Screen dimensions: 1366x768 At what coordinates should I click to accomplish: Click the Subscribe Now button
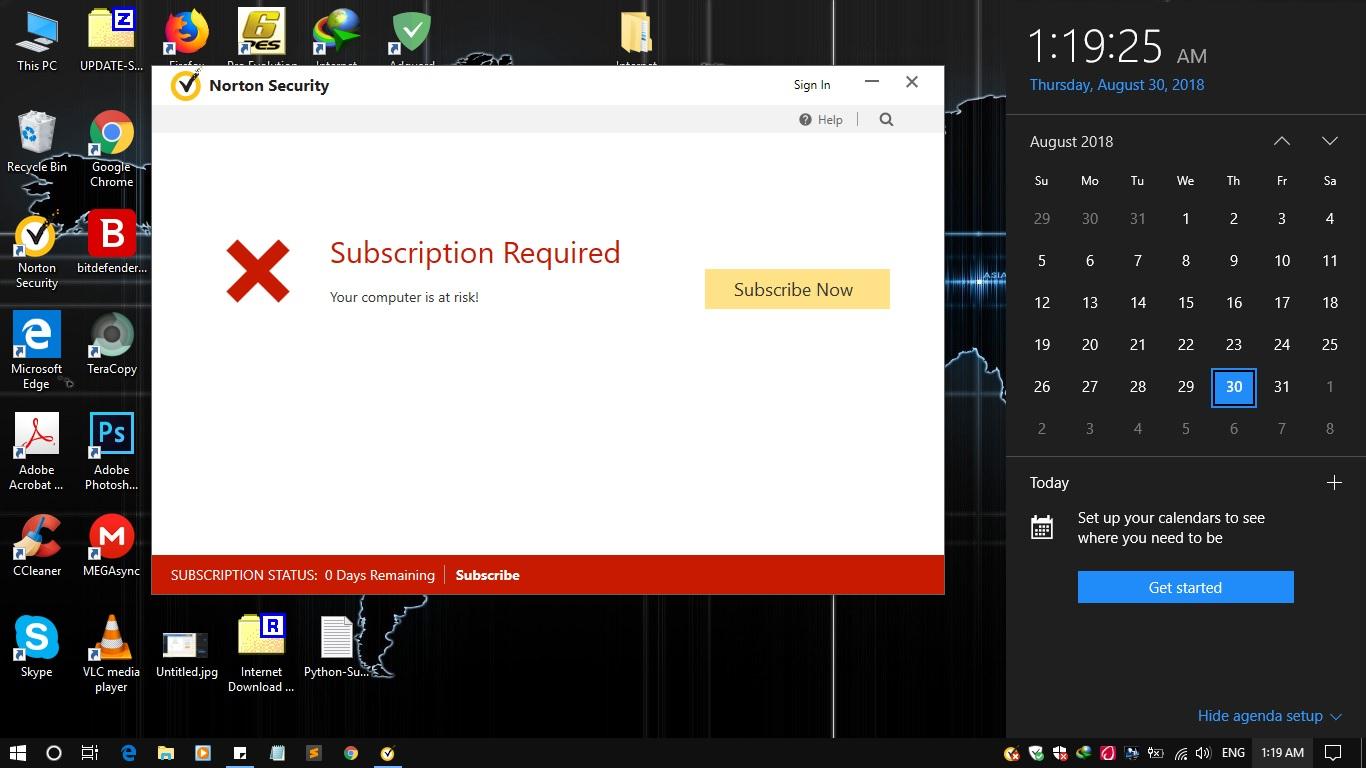pyautogui.click(x=797, y=289)
